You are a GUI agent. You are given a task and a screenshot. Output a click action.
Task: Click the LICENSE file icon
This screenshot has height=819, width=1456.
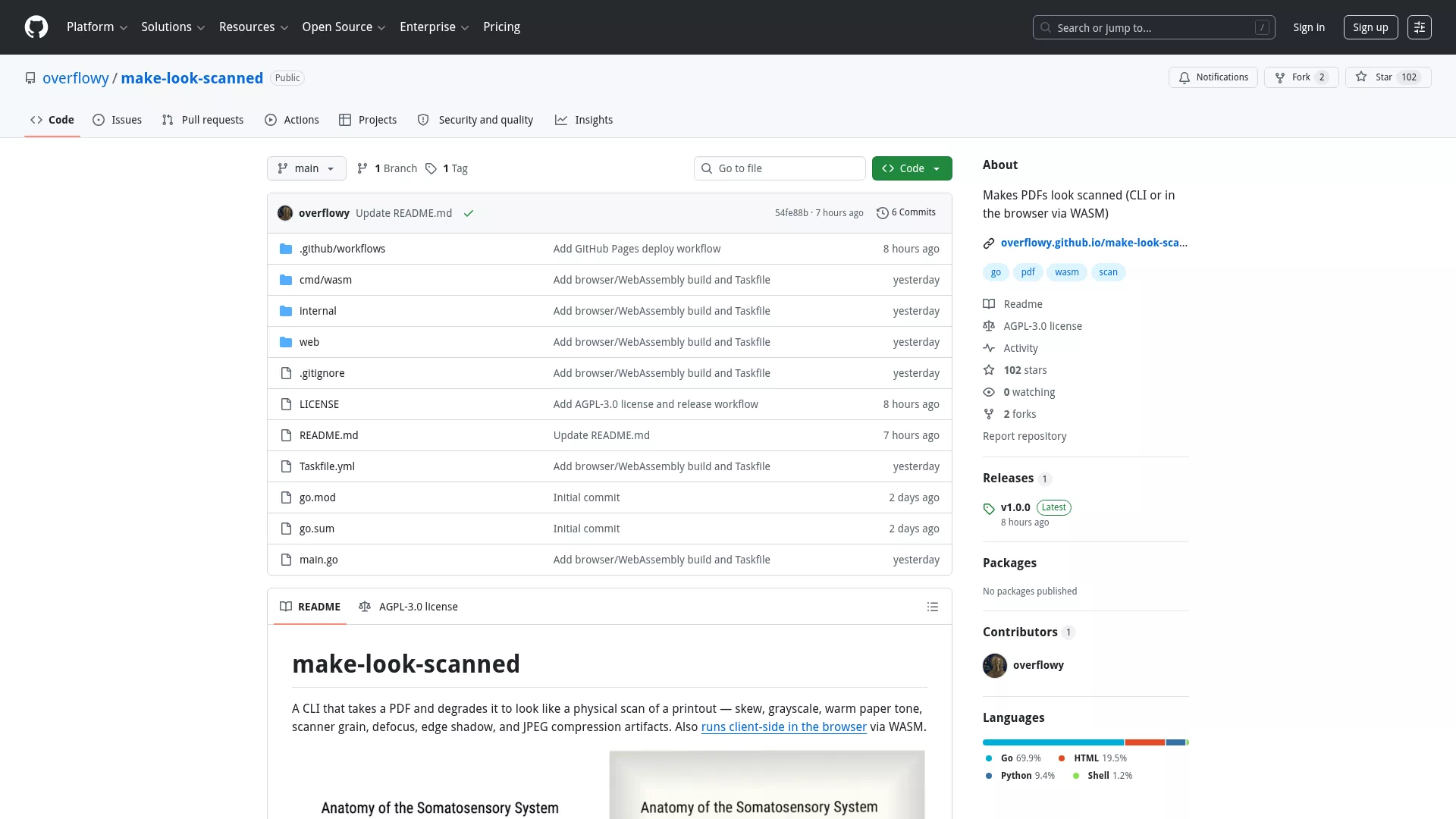click(286, 404)
